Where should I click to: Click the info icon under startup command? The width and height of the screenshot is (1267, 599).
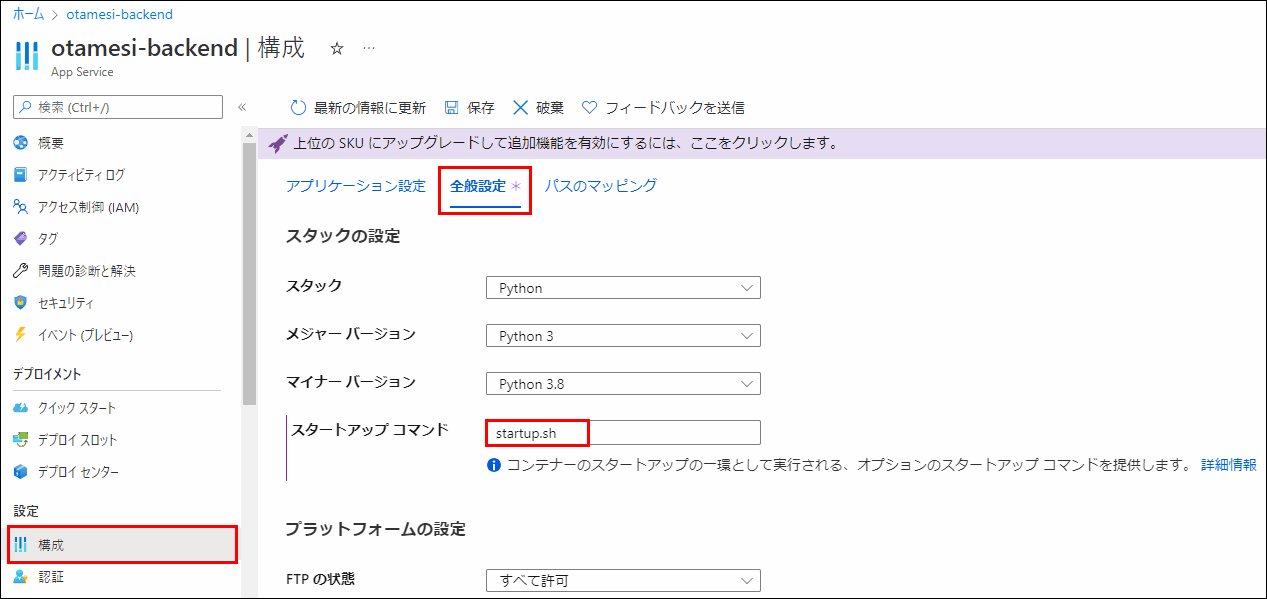pos(493,465)
